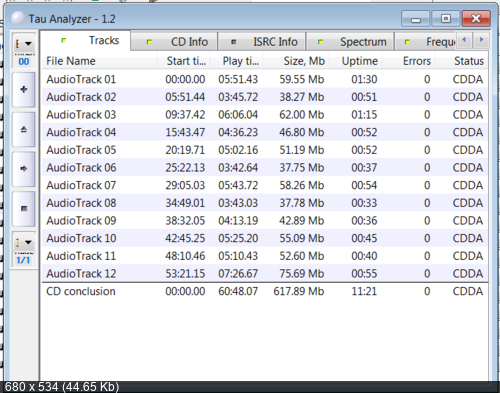Screen dimensions: 500x393
Task: Select the AudioTrack 12 row
Action: [x=265, y=274]
